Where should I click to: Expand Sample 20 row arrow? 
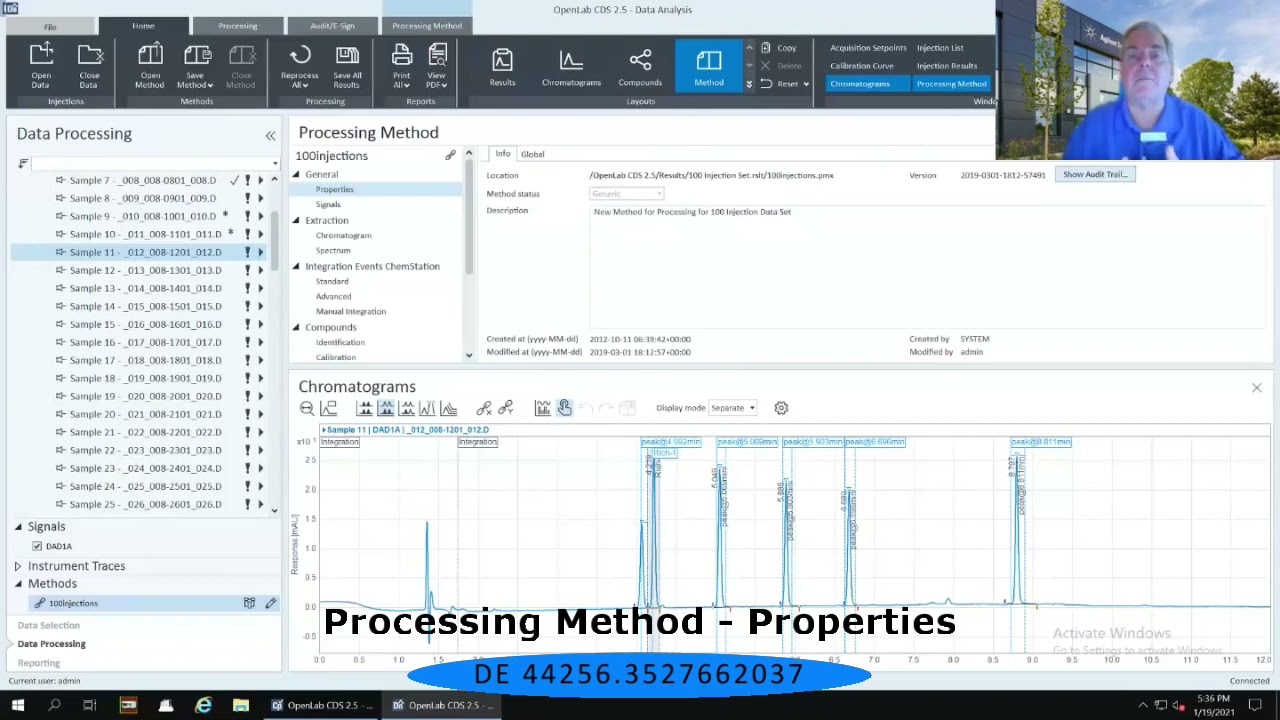coord(261,414)
